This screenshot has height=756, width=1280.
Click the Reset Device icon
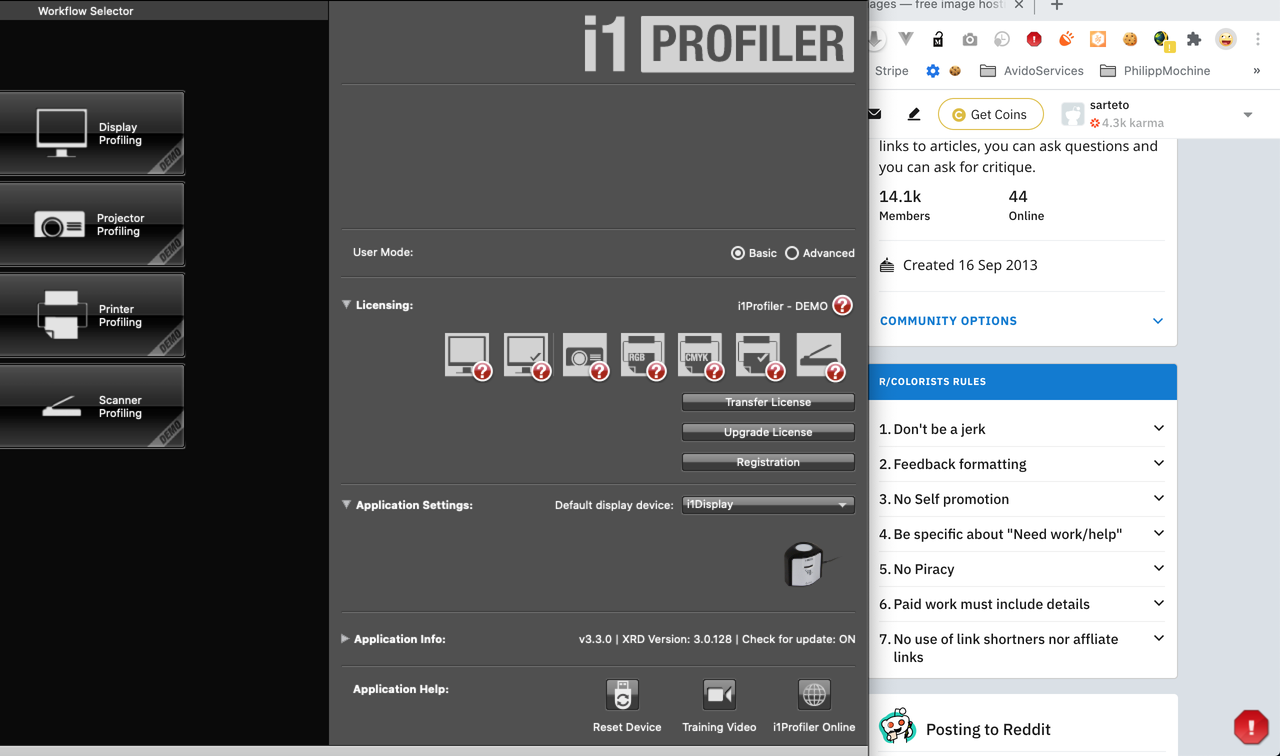pyautogui.click(x=622, y=695)
